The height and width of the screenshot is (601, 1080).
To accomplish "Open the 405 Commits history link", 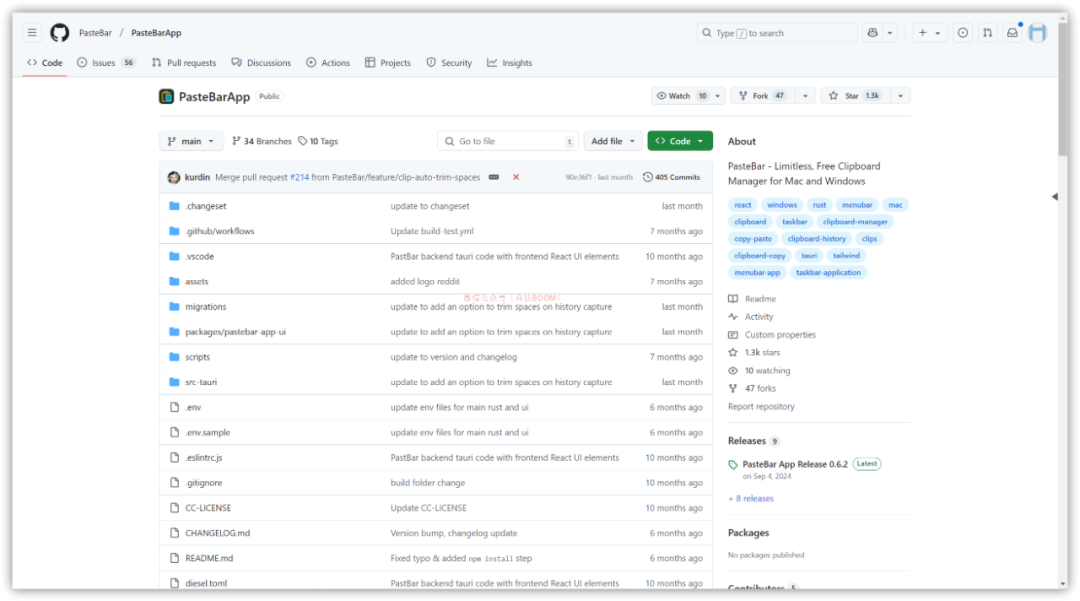I will (672, 177).
